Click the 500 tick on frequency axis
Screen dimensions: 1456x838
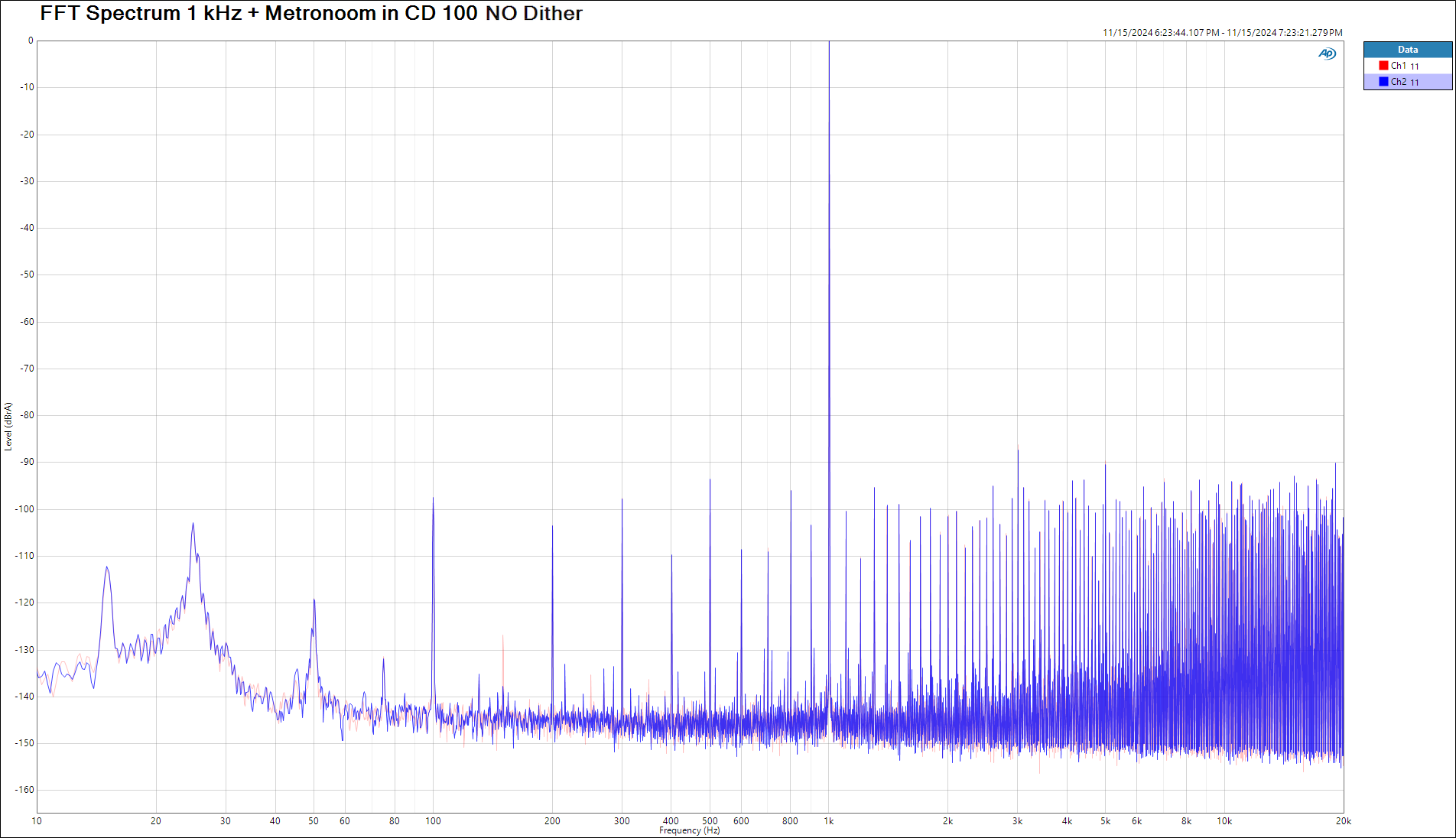click(710, 821)
